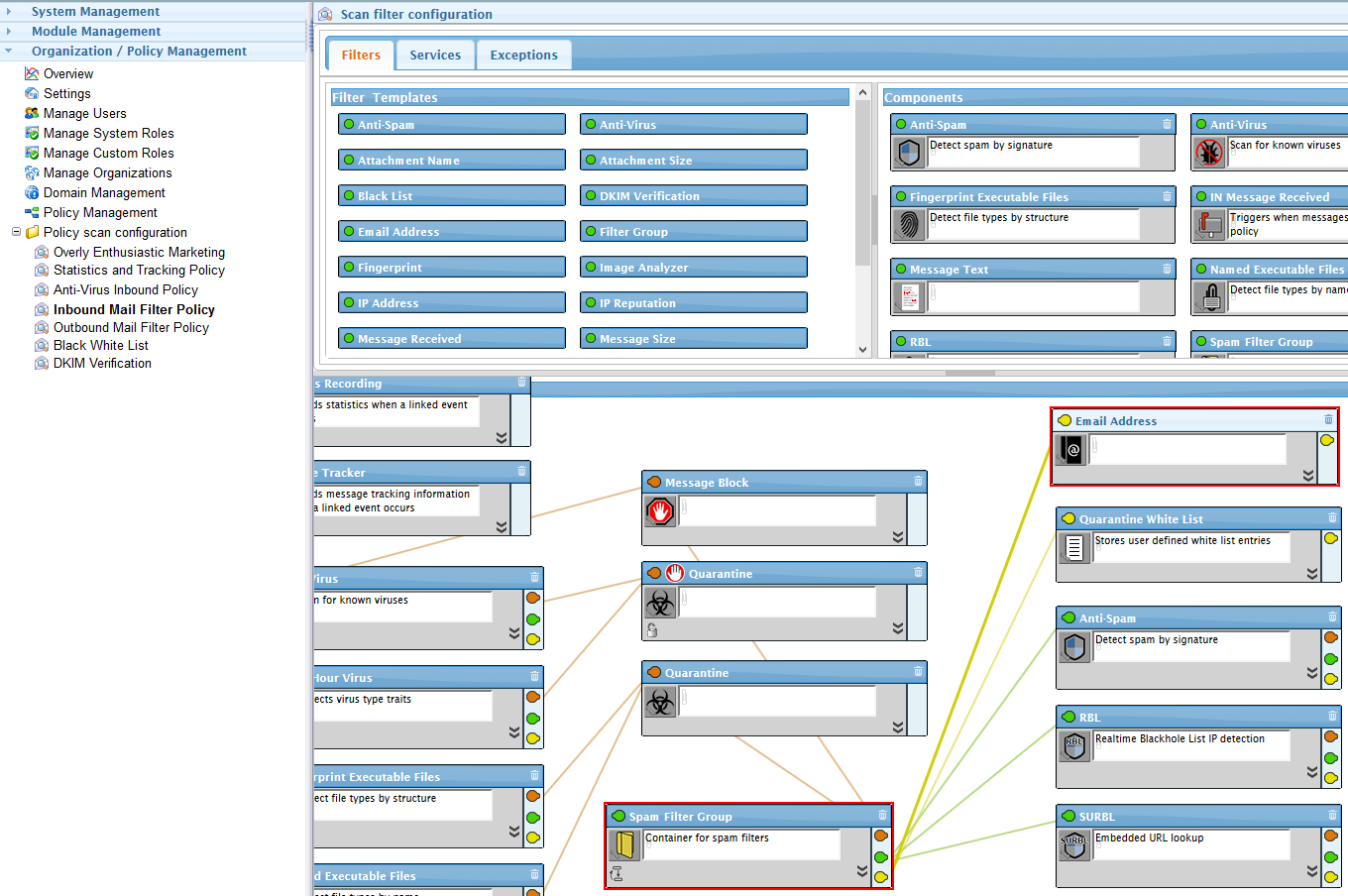The width and height of the screenshot is (1348, 896).
Task: Click the orange port on the Spam Filter Group node
Action: pyautogui.click(x=881, y=836)
